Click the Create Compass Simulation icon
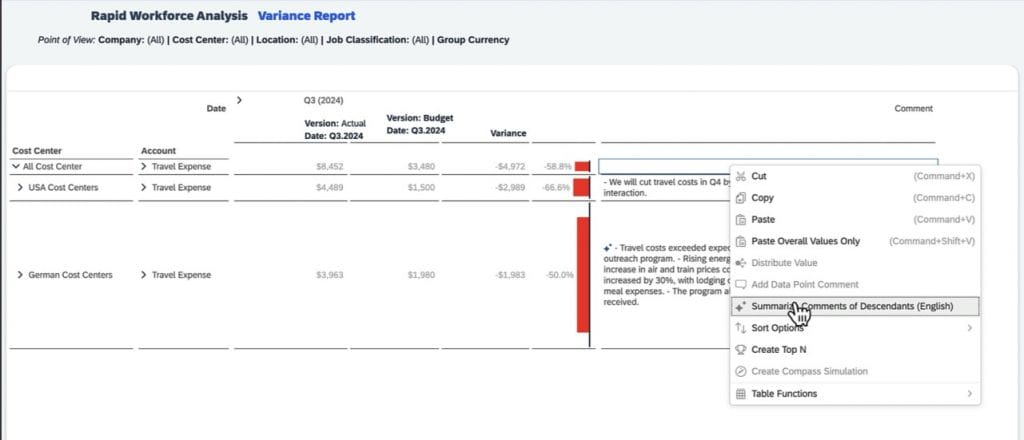 coord(741,372)
